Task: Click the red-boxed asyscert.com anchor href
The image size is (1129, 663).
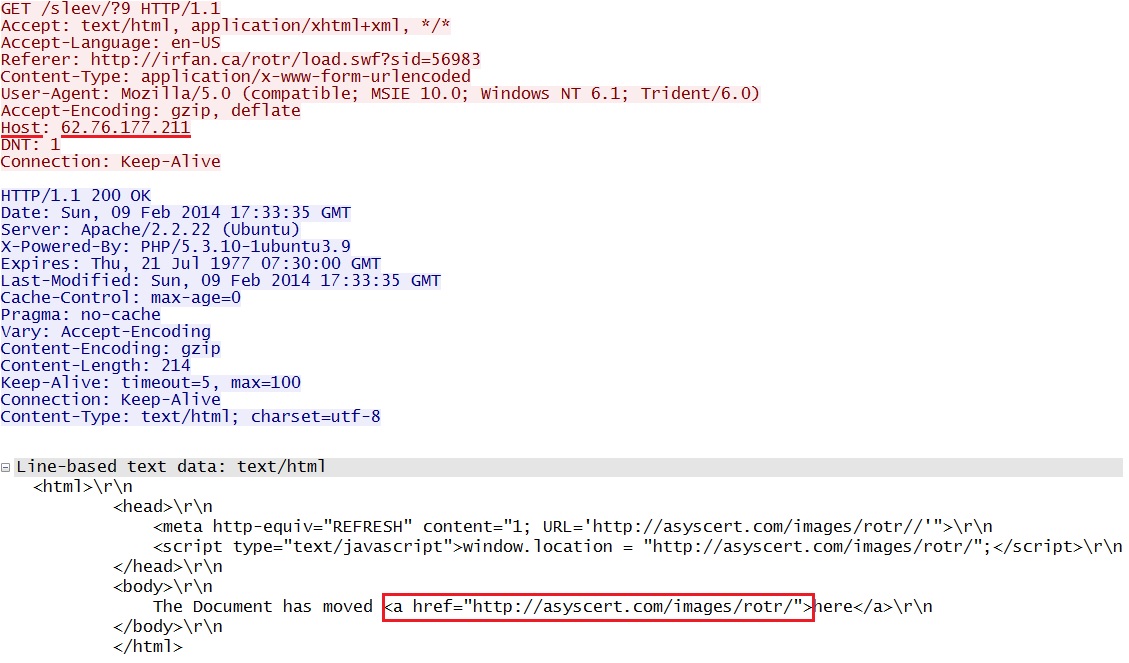Action: click(x=598, y=606)
